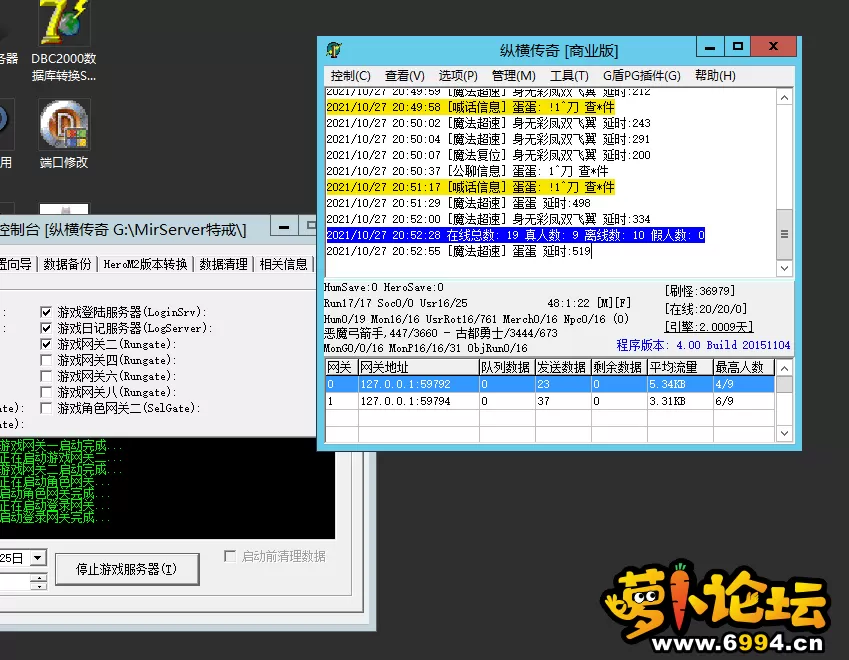This screenshot has height=660, width=849.
Task: Select the 20:49:58 喊话信息 log line
Action: (471, 107)
